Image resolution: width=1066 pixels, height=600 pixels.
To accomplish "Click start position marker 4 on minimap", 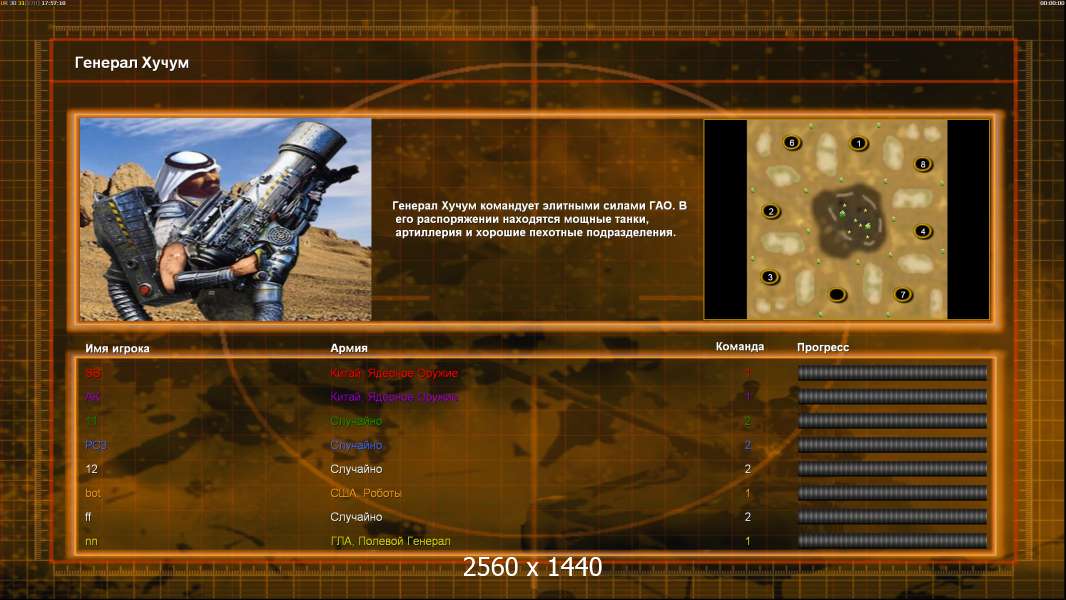I will pyautogui.click(x=923, y=231).
